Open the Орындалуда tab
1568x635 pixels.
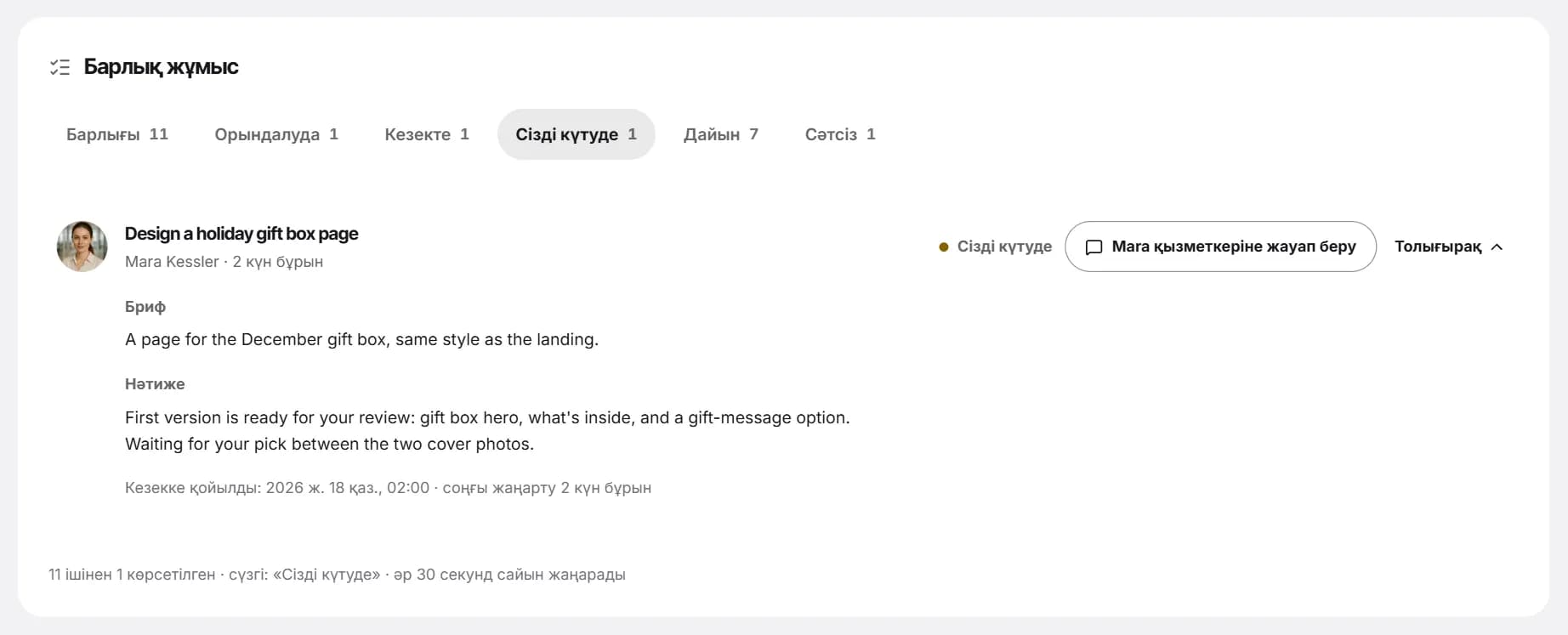(276, 134)
